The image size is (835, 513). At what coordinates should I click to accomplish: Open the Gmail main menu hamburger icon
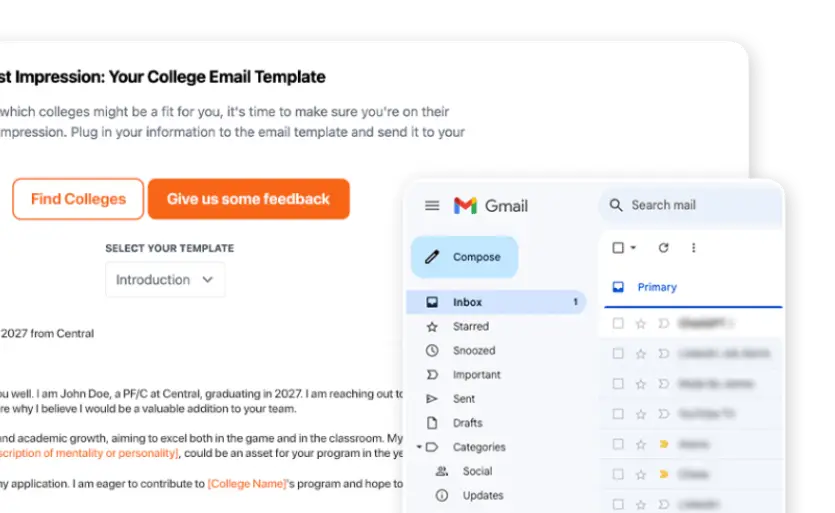(x=432, y=206)
